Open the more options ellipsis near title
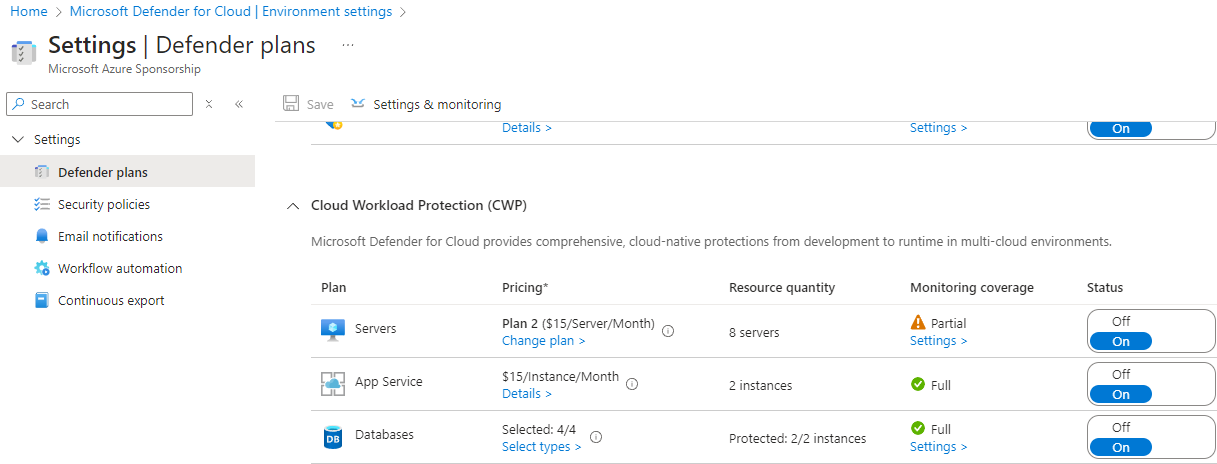The image size is (1217, 464). [348, 45]
